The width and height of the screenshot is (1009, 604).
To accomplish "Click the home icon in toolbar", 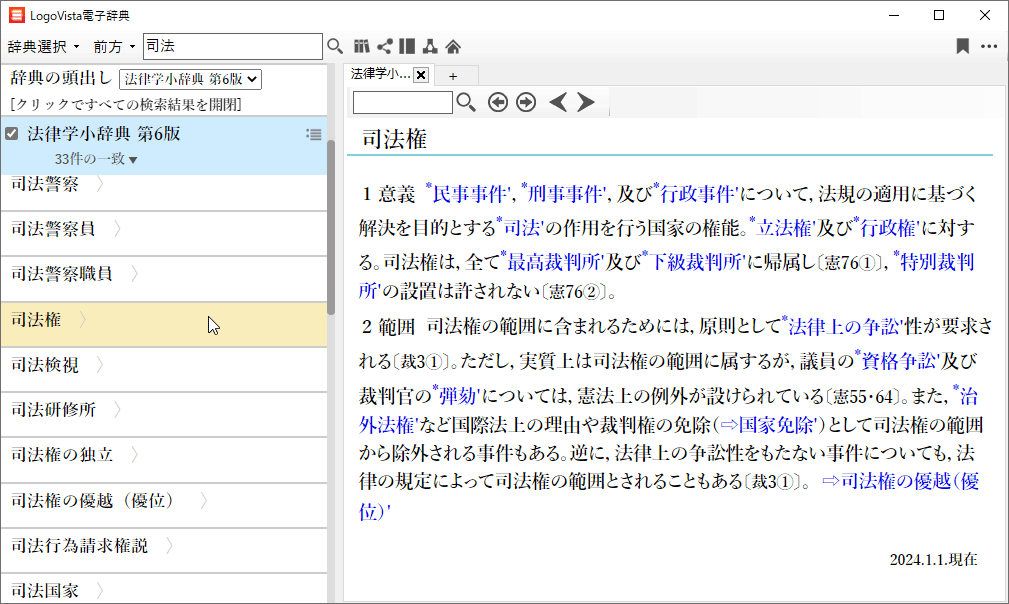I will click(453, 46).
